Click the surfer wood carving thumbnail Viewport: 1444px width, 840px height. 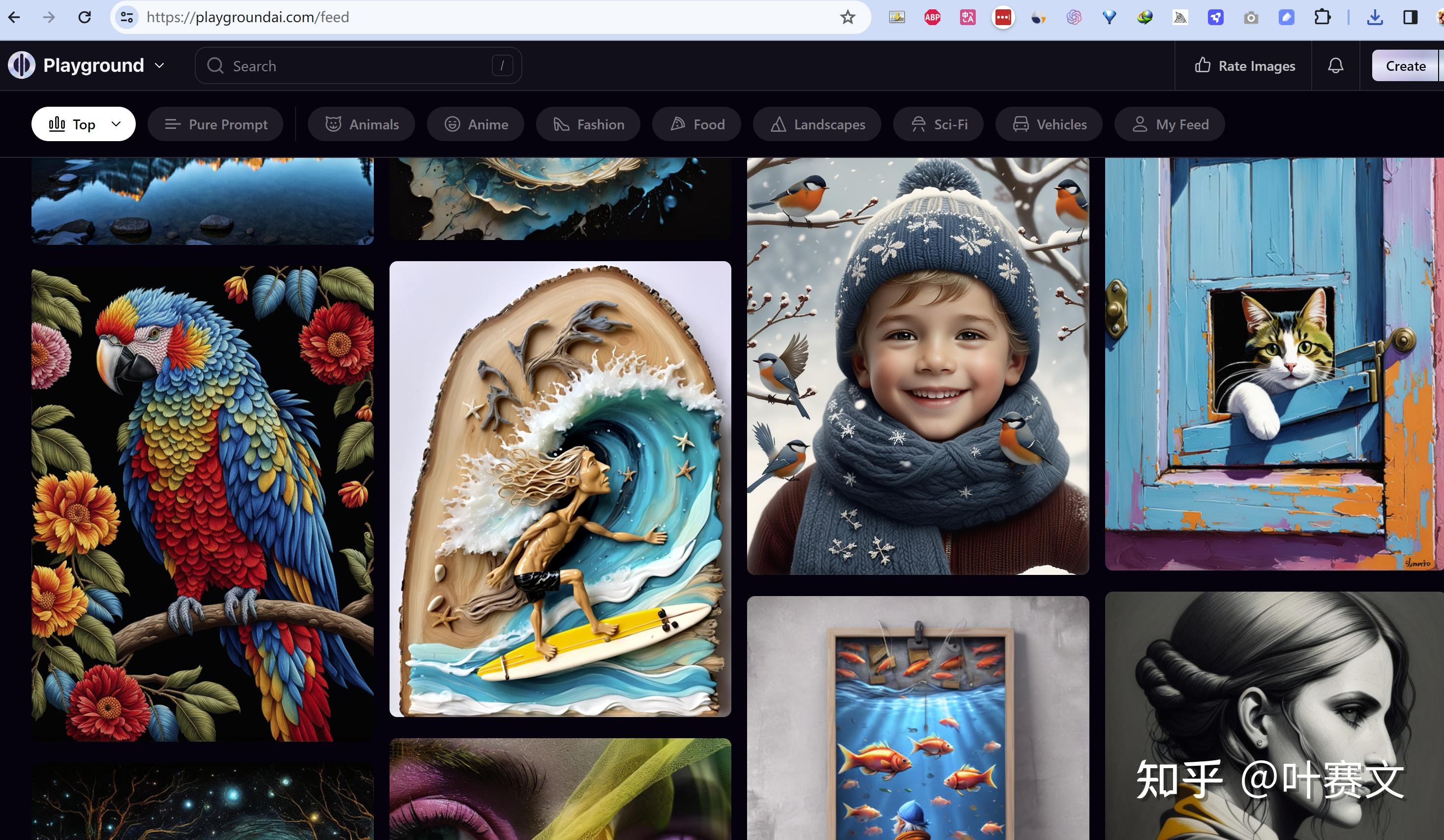[560, 488]
